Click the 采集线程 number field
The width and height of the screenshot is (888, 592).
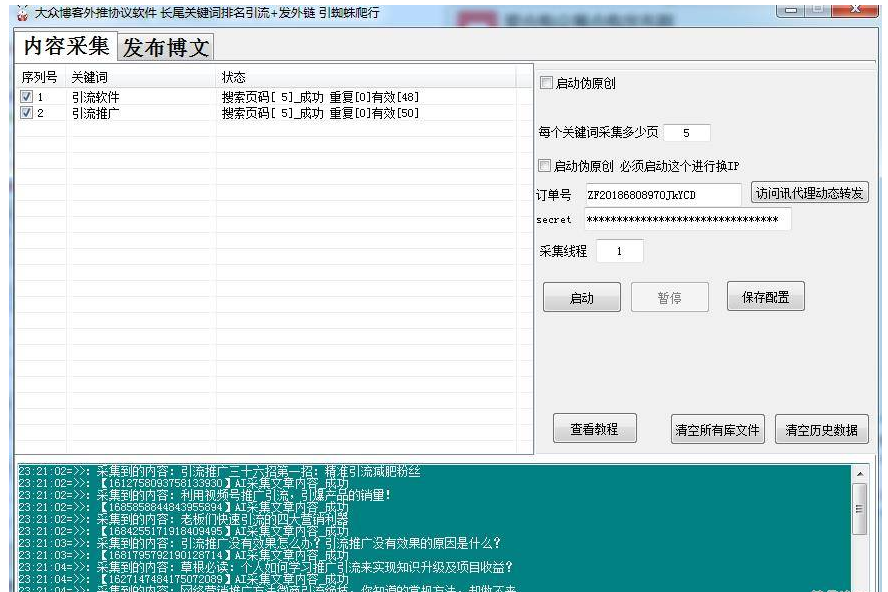coord(619,252)
